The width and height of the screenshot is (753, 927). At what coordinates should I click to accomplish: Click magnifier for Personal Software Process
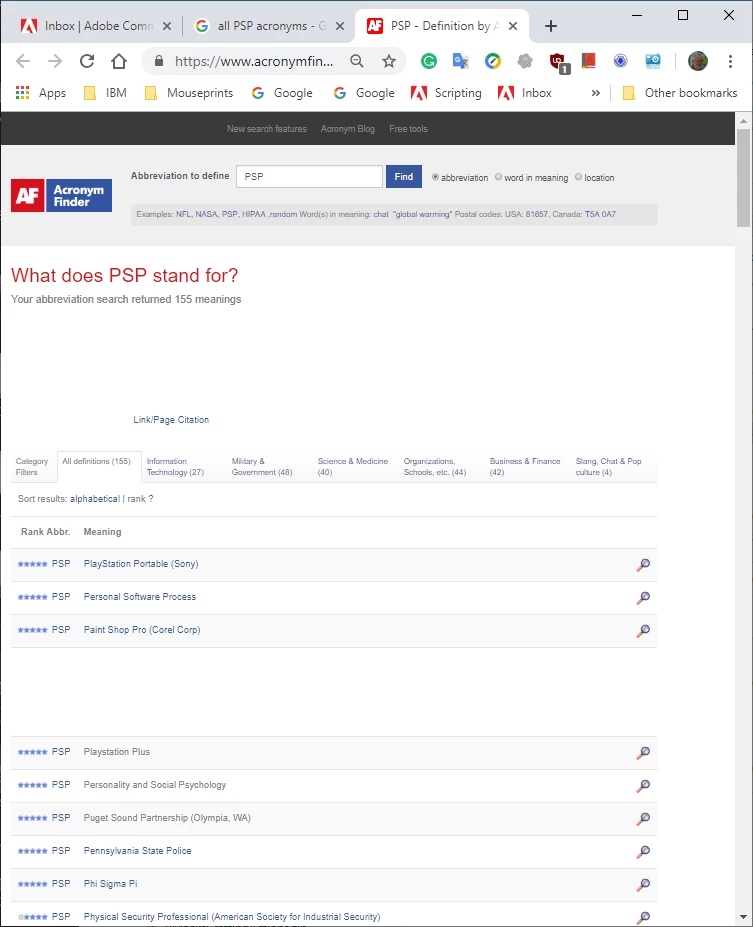643,598
